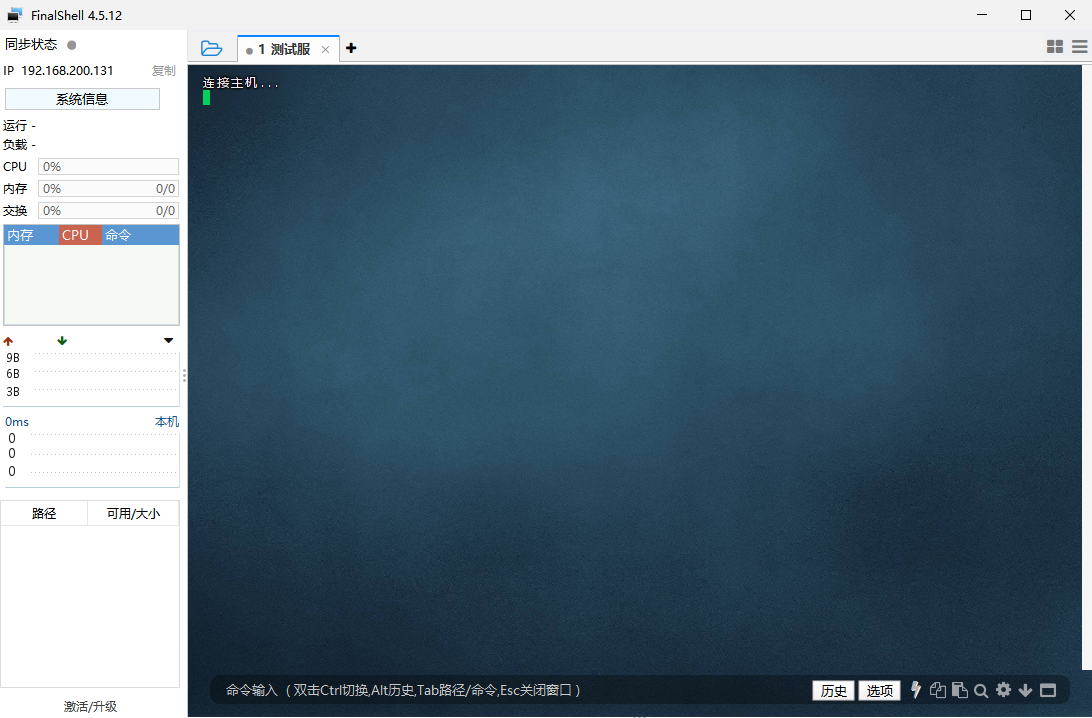This screenshot has width=1092, height=718.
Task: Open terminal settings gear icon
Action: pos(1003,690)
